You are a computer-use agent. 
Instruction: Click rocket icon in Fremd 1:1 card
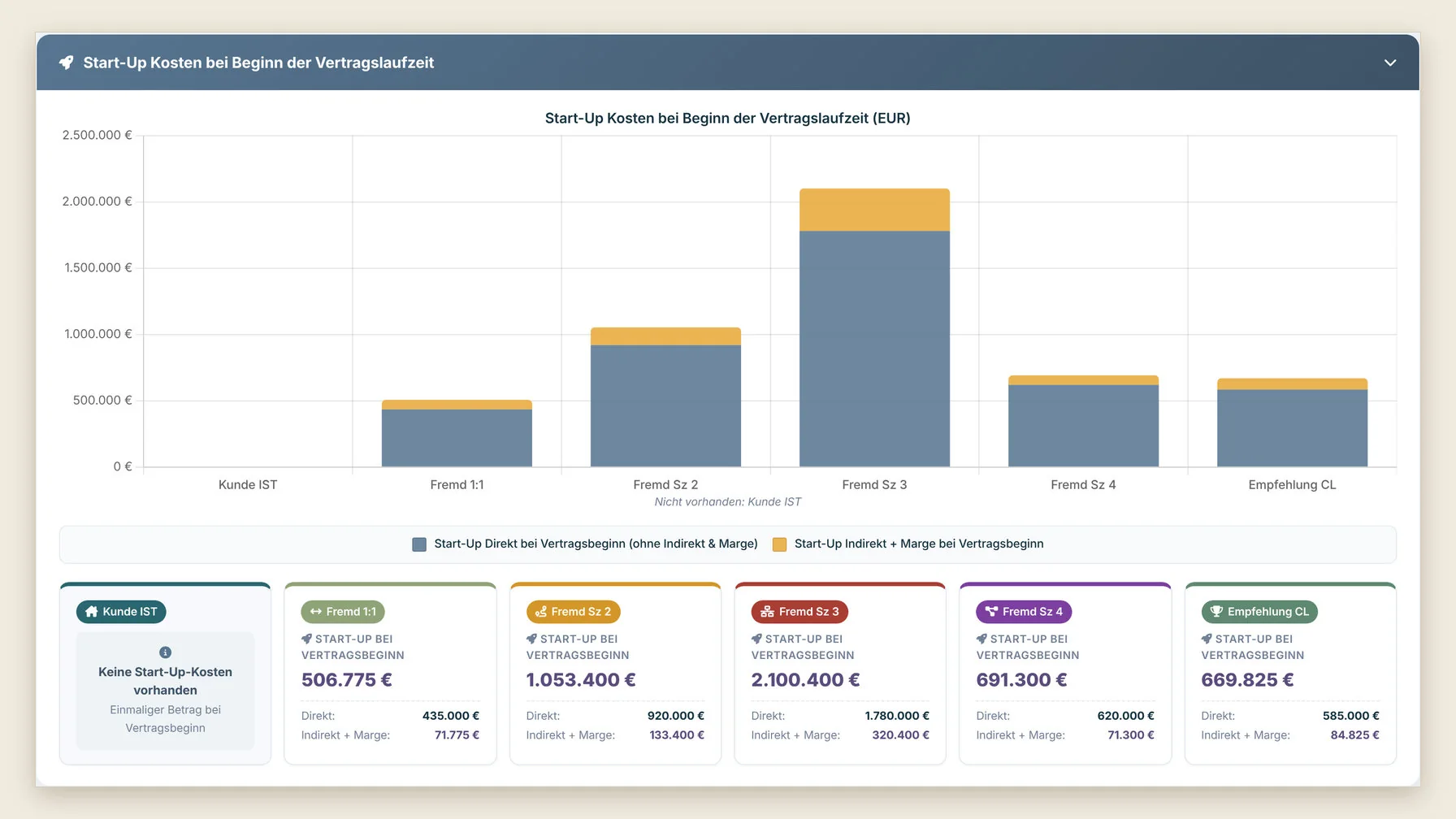pyautogui.click(x=306, y=639)
